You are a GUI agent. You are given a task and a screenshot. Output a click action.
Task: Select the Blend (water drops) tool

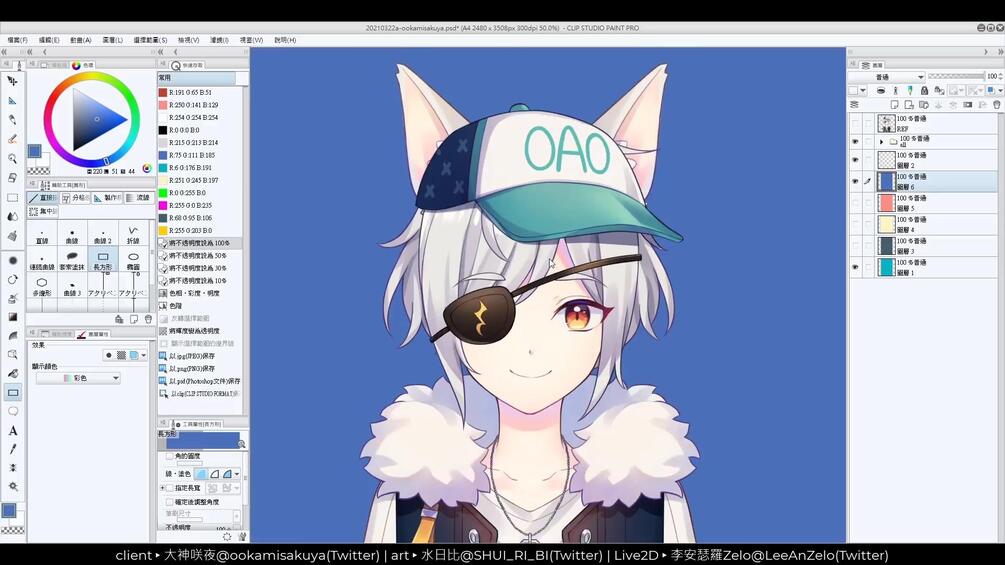tap(12, 217)
